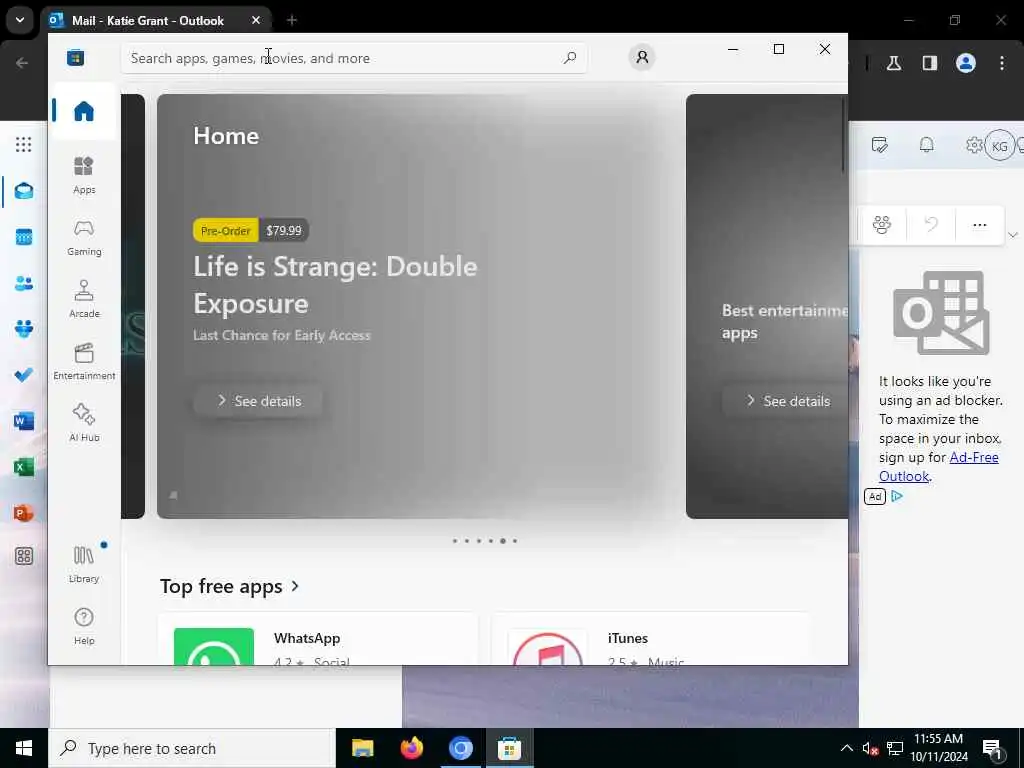Show hidden system tray icons

pos(846,748)
